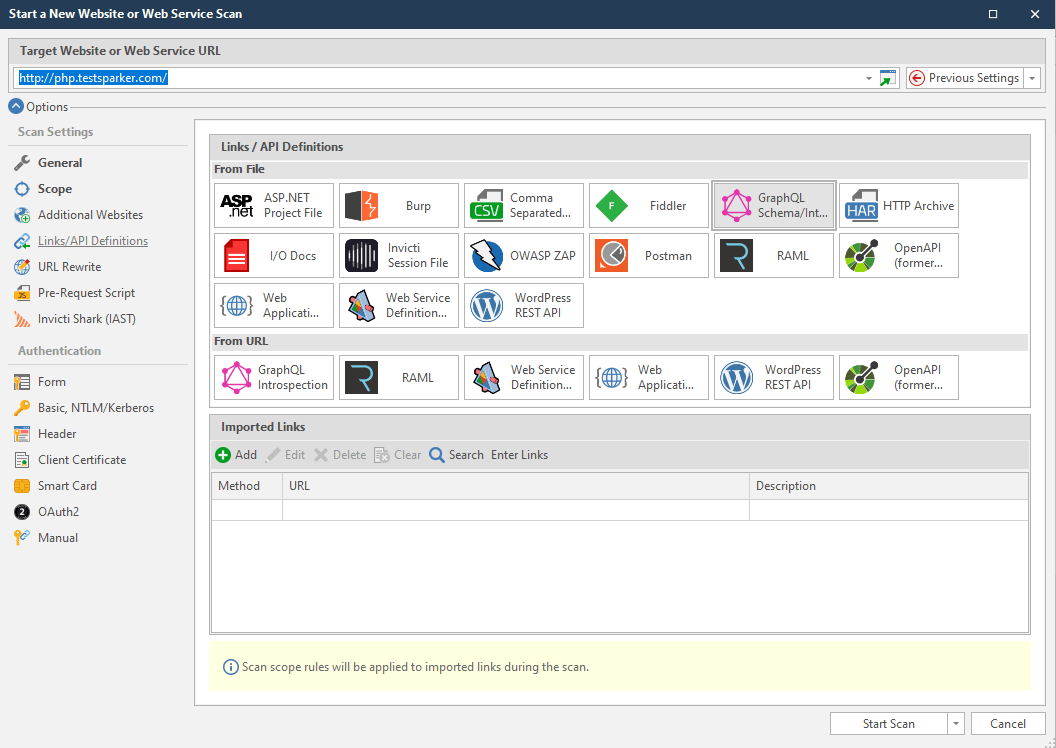Open the Postman import option

click(x=648, y=255)
